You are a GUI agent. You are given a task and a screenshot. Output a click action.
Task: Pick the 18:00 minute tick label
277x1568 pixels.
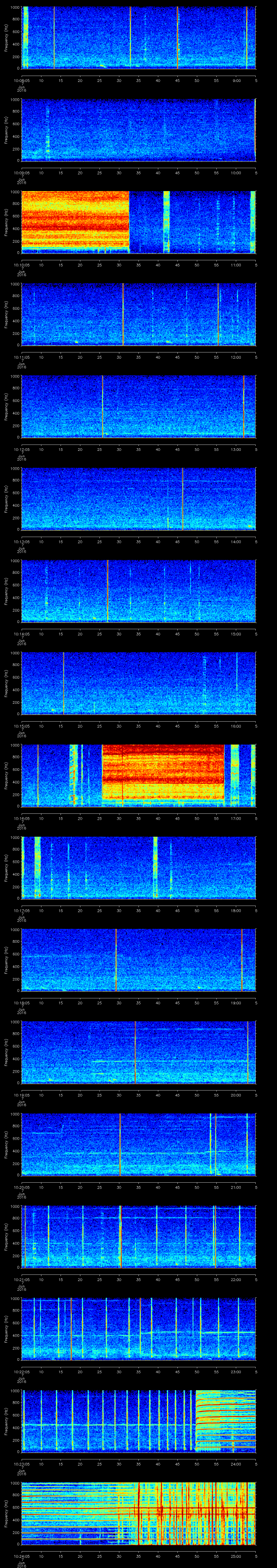(x=236, y=910)
